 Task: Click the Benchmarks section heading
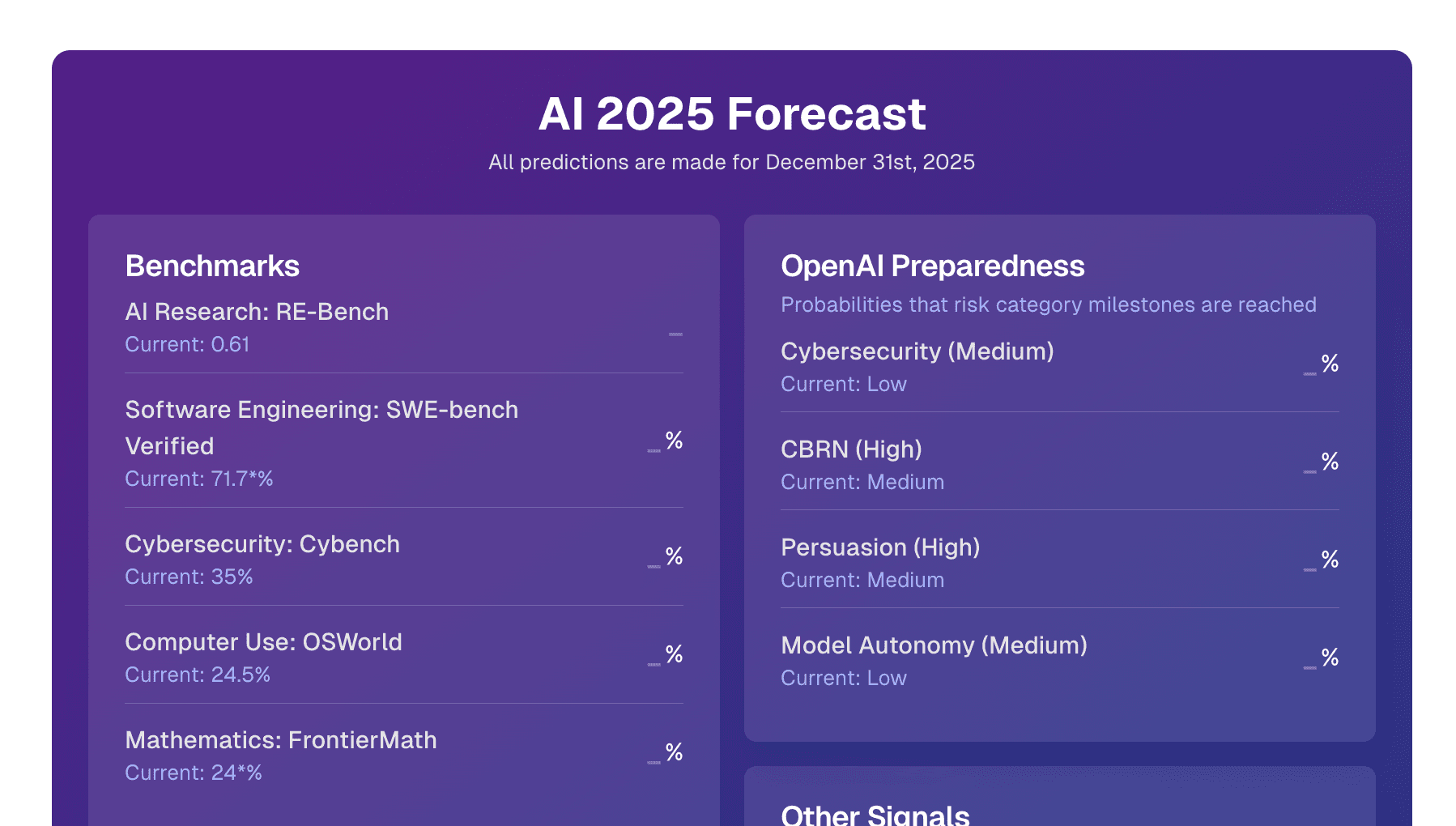(212, 266)
